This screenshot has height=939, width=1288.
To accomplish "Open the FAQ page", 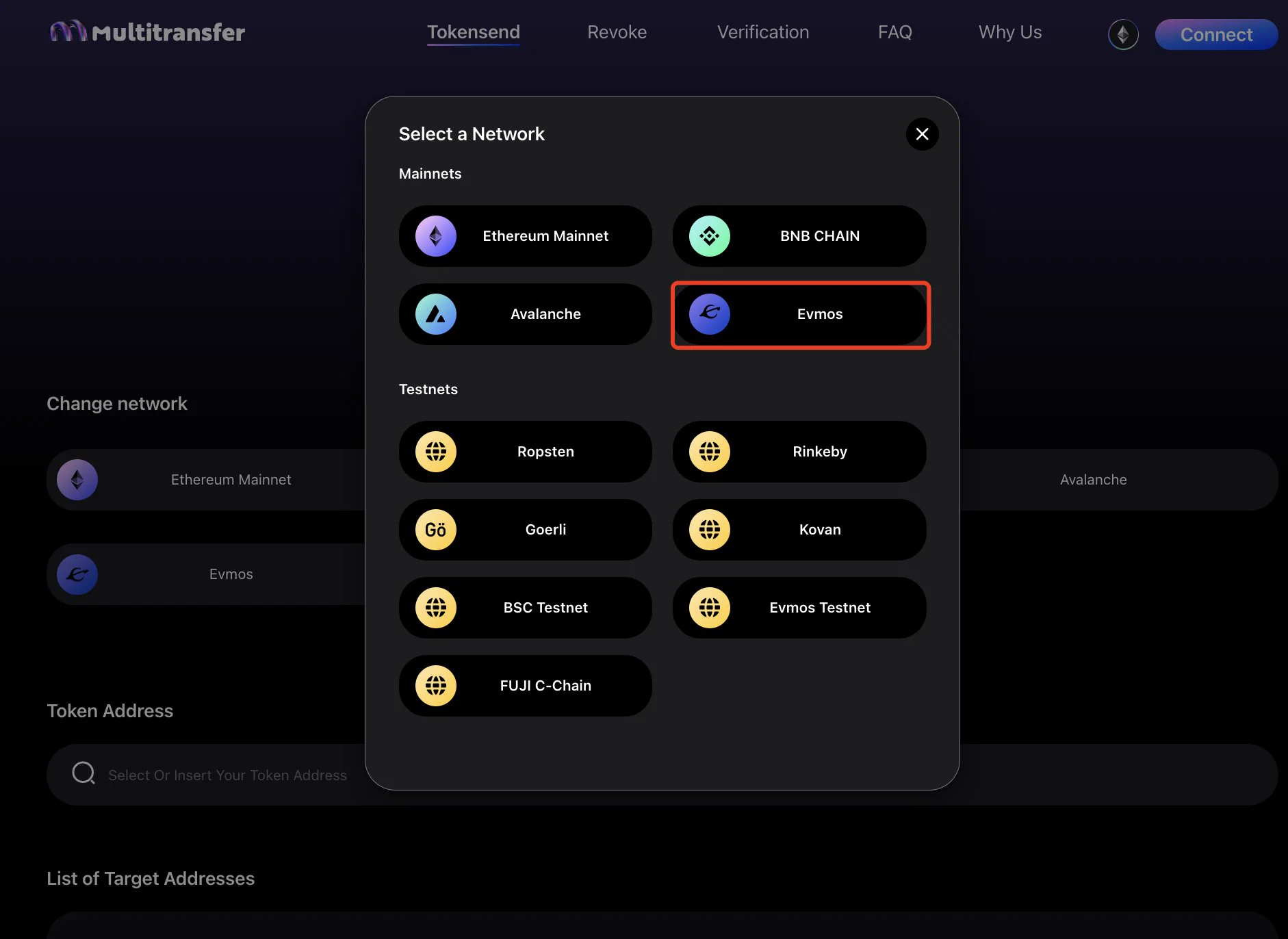I will tap(894, 32).
